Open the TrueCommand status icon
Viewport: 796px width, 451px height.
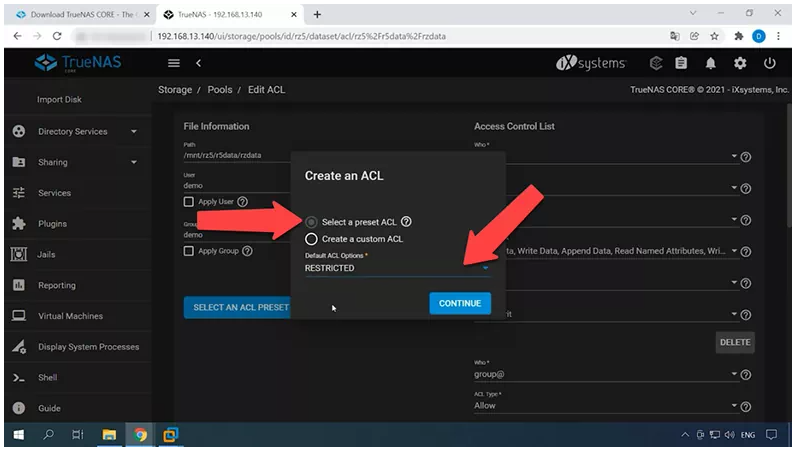click(x=656, y=63)
